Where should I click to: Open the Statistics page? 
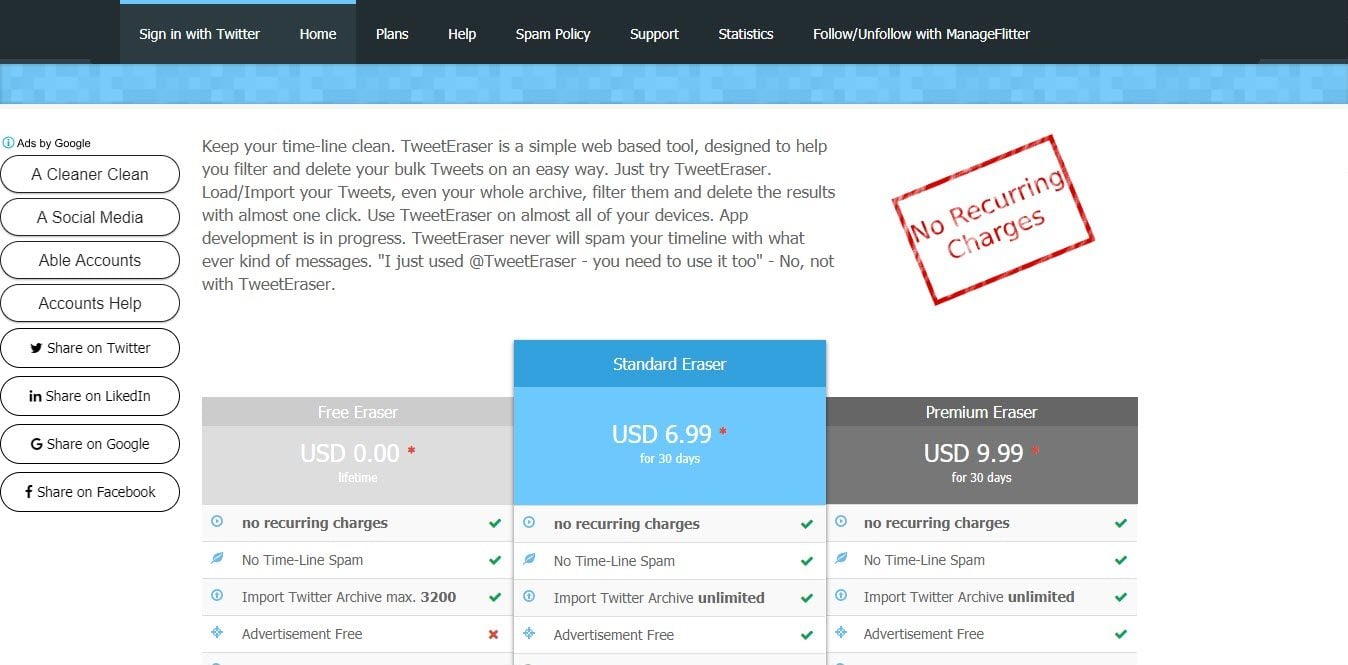coord(746,34)
